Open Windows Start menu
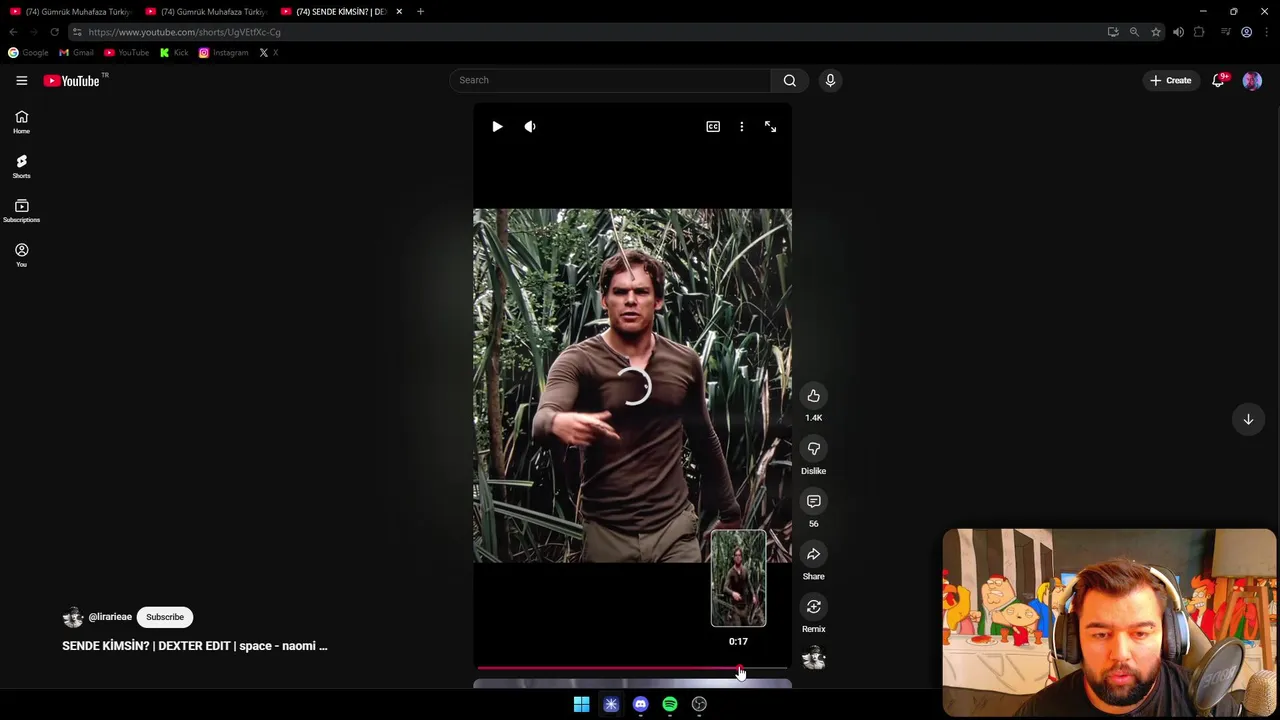 [581, 704]
